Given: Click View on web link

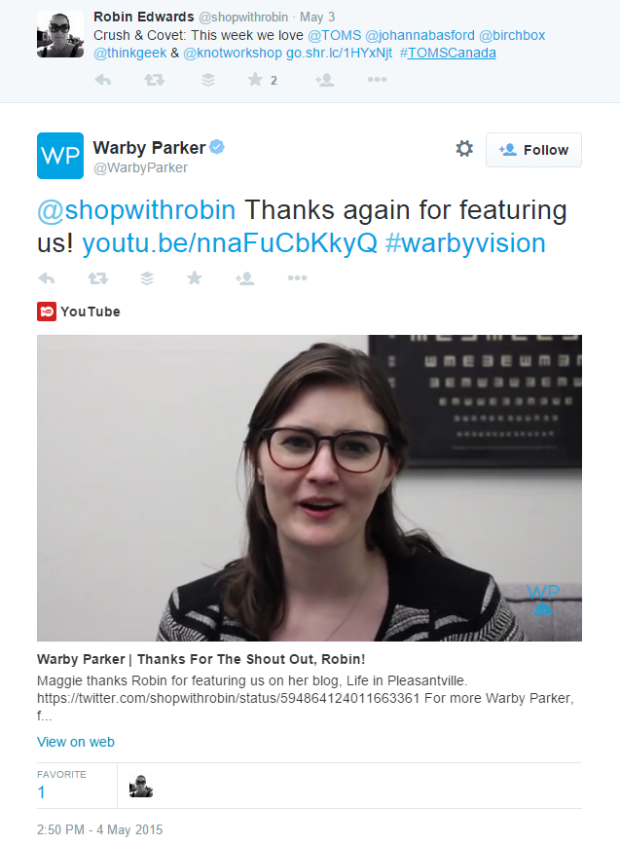Looking at the screenshot, I should click(x=76, y=742).
